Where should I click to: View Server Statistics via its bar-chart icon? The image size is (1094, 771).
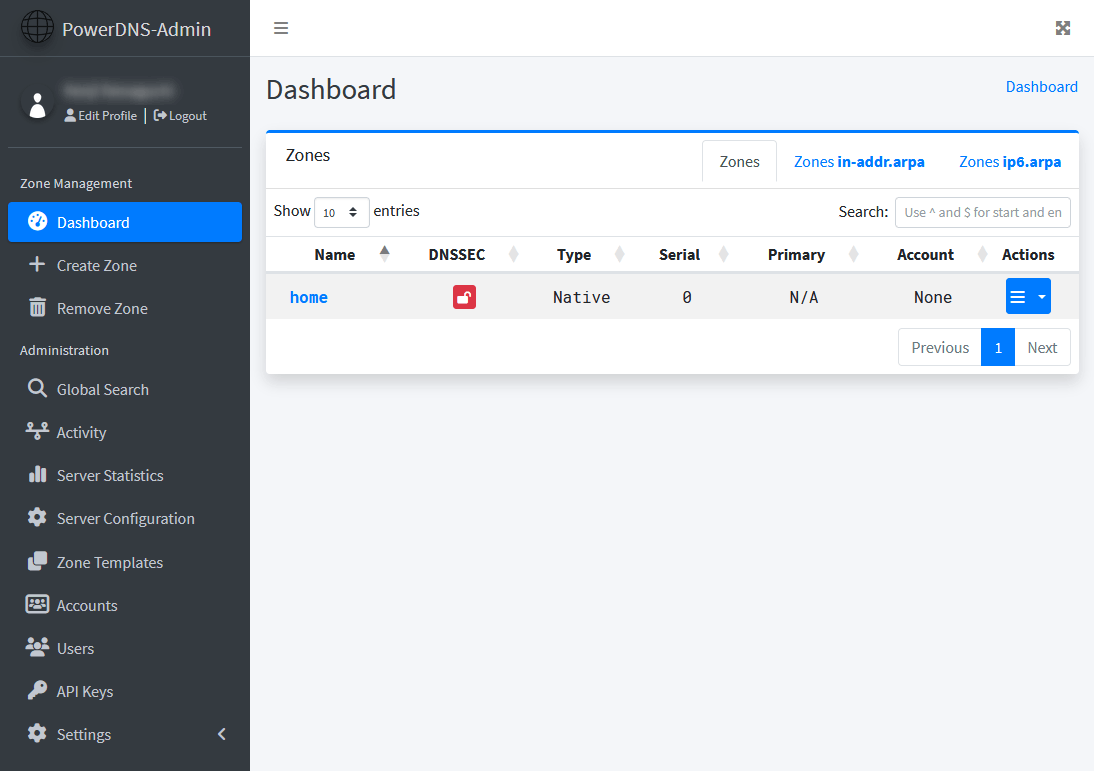point(38,475)
